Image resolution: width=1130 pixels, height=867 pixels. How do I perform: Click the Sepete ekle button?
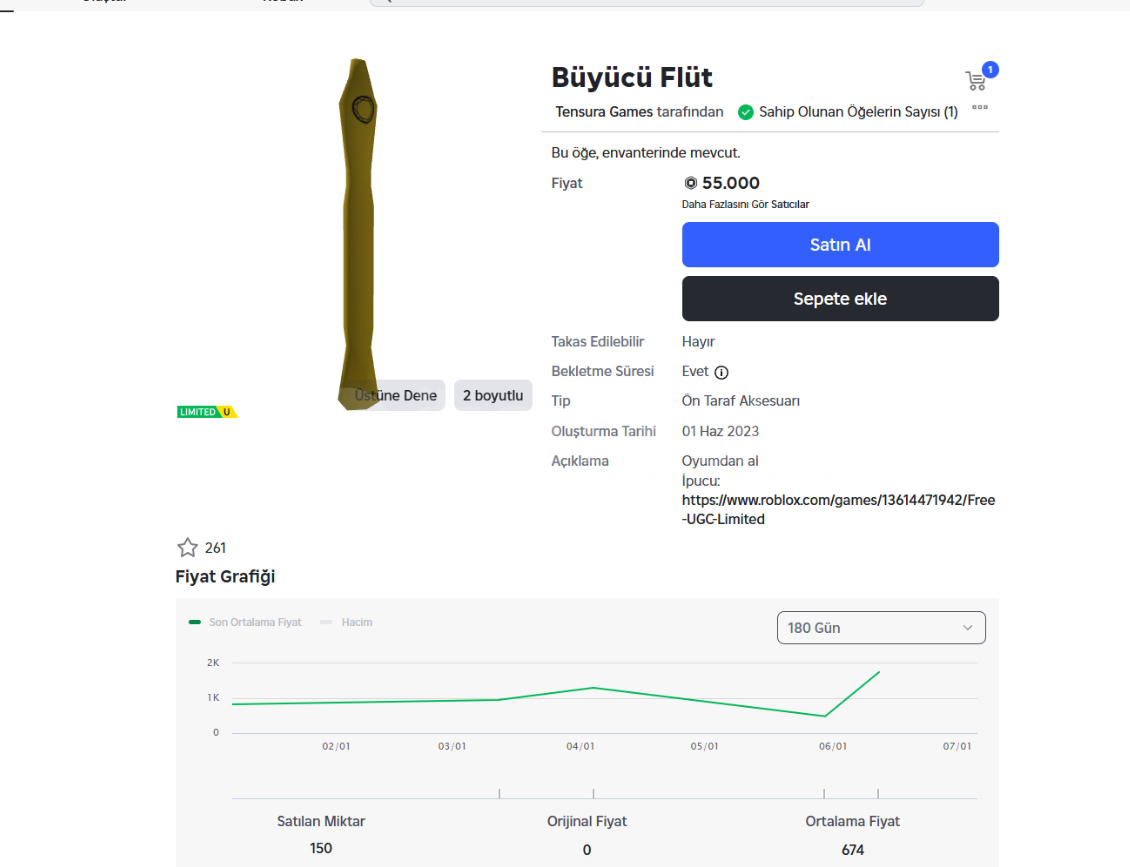click(840, 299)
